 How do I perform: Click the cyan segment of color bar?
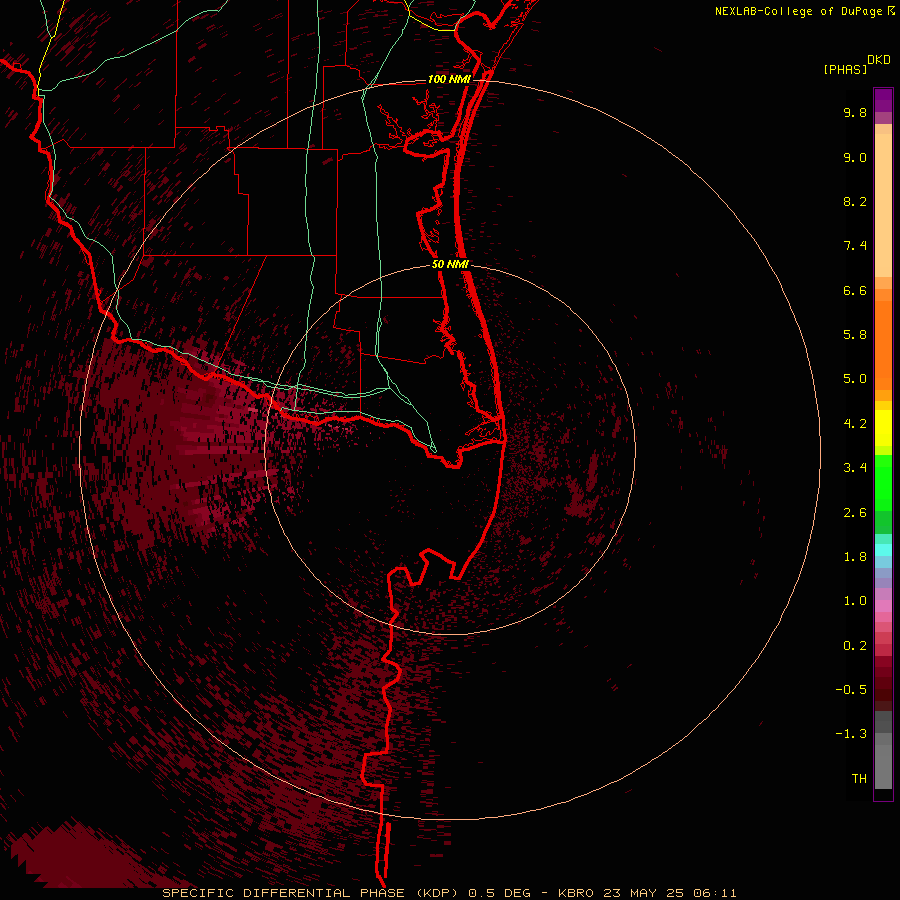coord(883,550)
